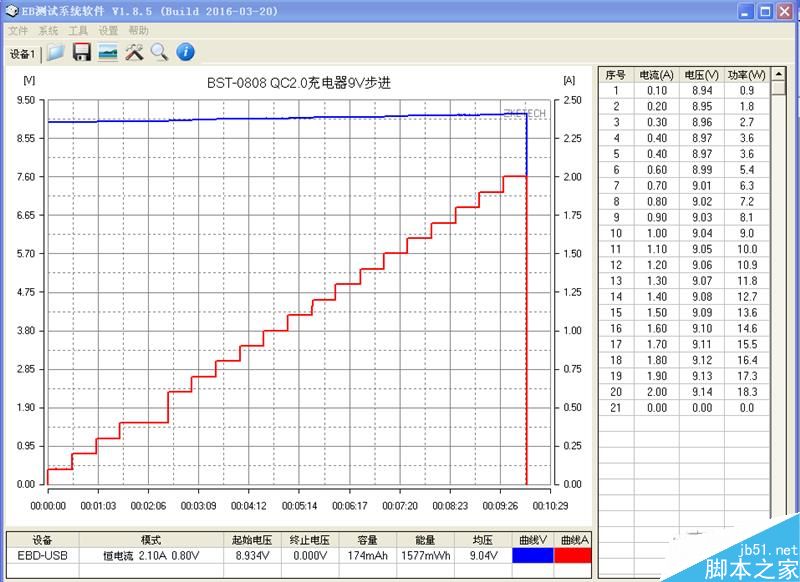Switch to the 设备1 tab
This screenshot has height=582, width=800.
point(22,53)
